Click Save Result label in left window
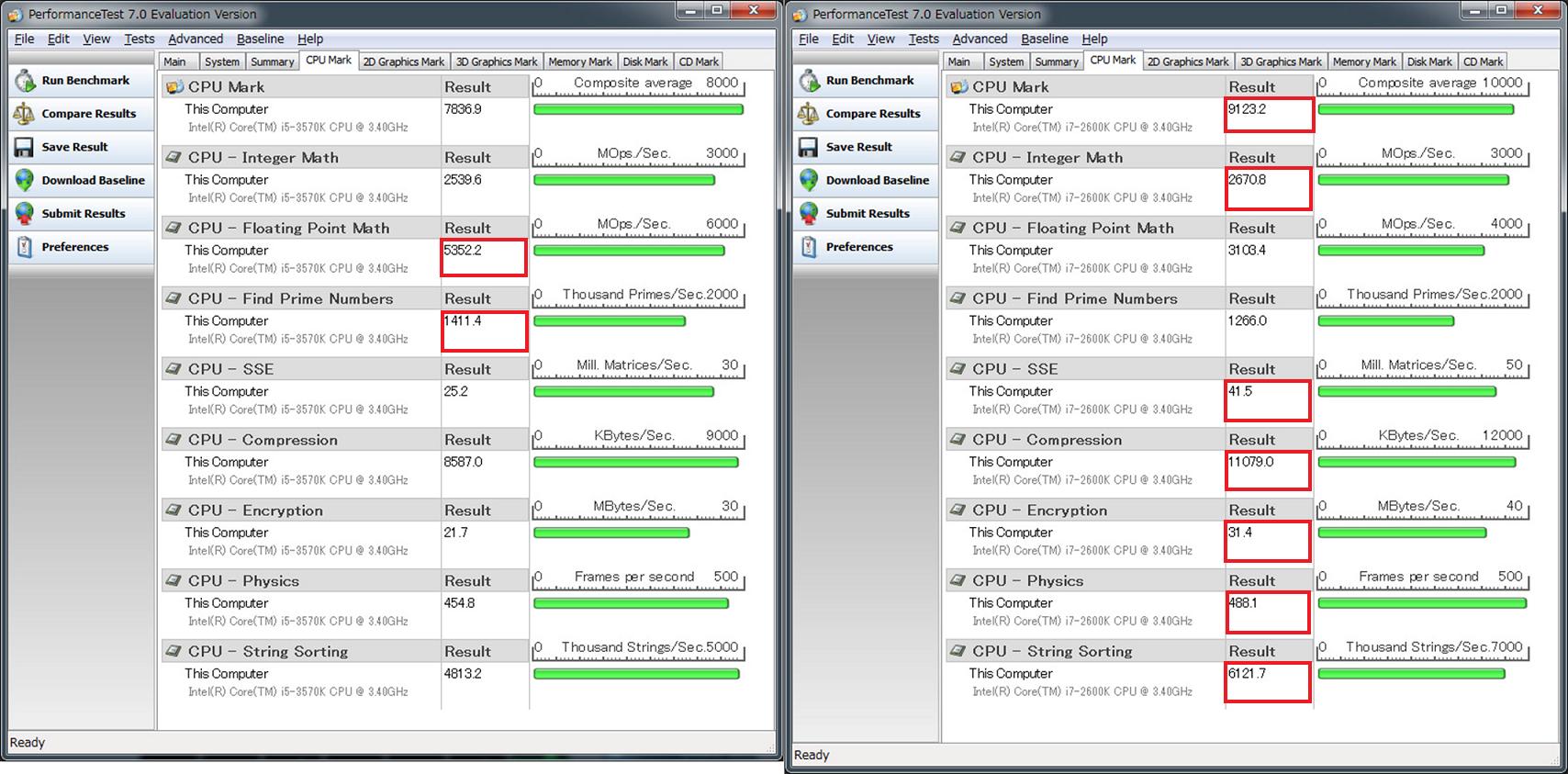 (74, 147)
